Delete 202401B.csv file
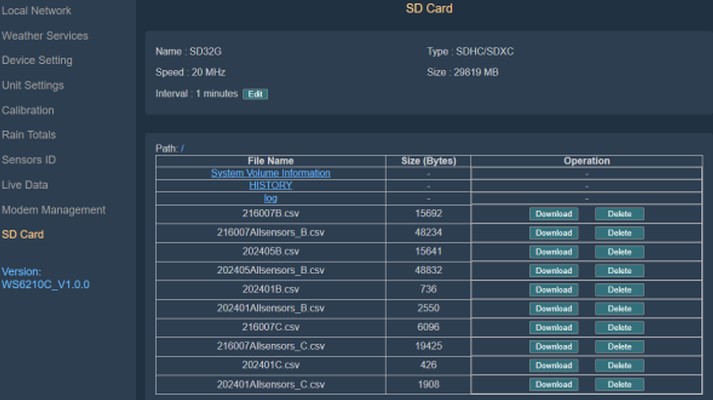 point(619,290)
